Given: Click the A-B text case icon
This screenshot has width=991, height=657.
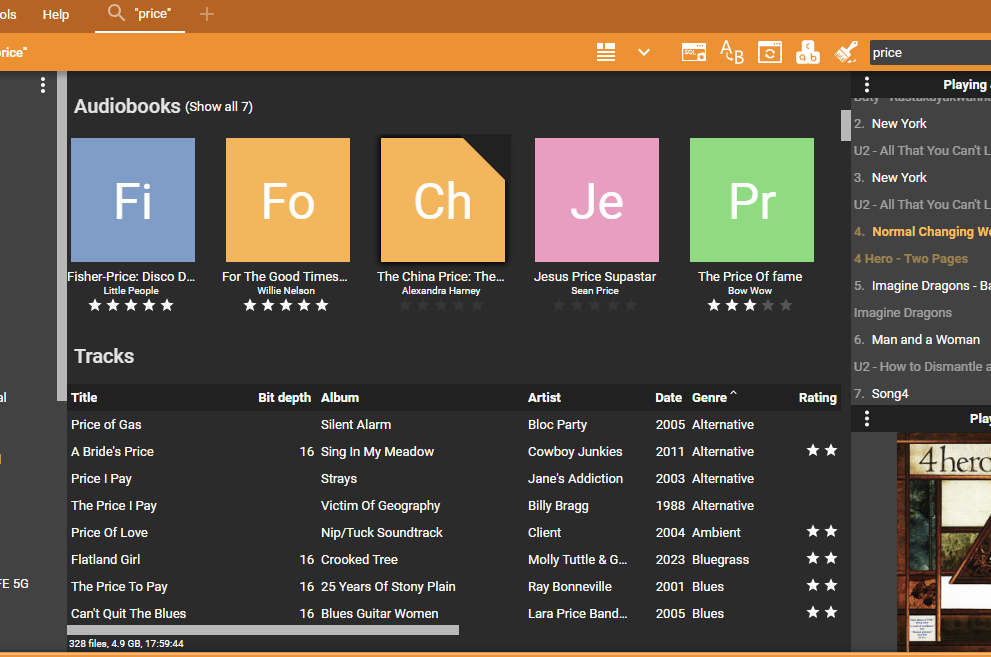Looking at the screenshot, I should pos(732,53).
